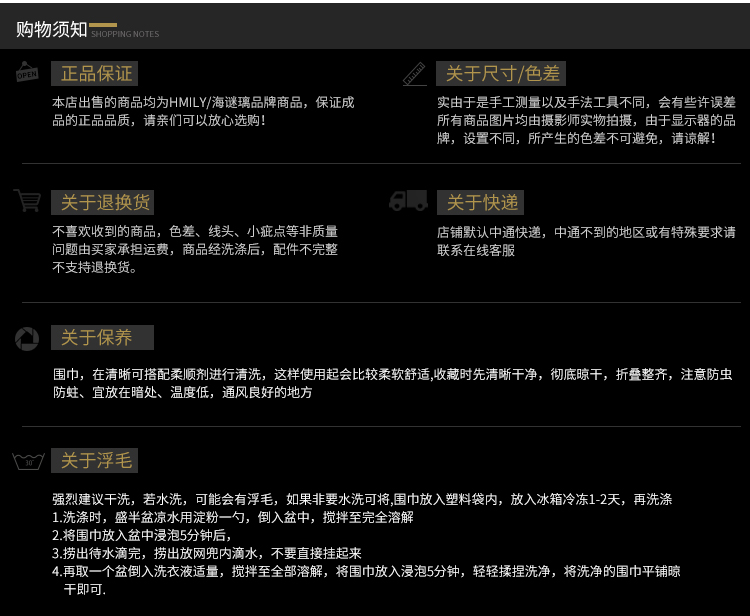The width and height of the screenshot is (750, 616).
Task: Click the wash basin icon beside 关于浮毛
Action: coord(28,461)
